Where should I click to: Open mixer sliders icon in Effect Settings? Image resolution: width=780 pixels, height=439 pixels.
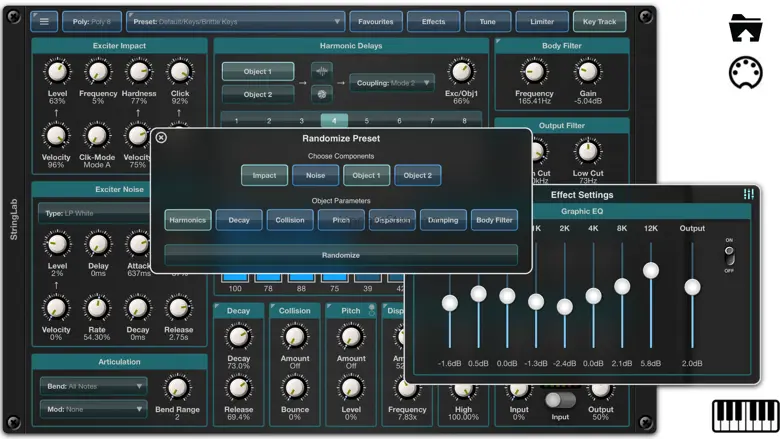tap(748, 194)
